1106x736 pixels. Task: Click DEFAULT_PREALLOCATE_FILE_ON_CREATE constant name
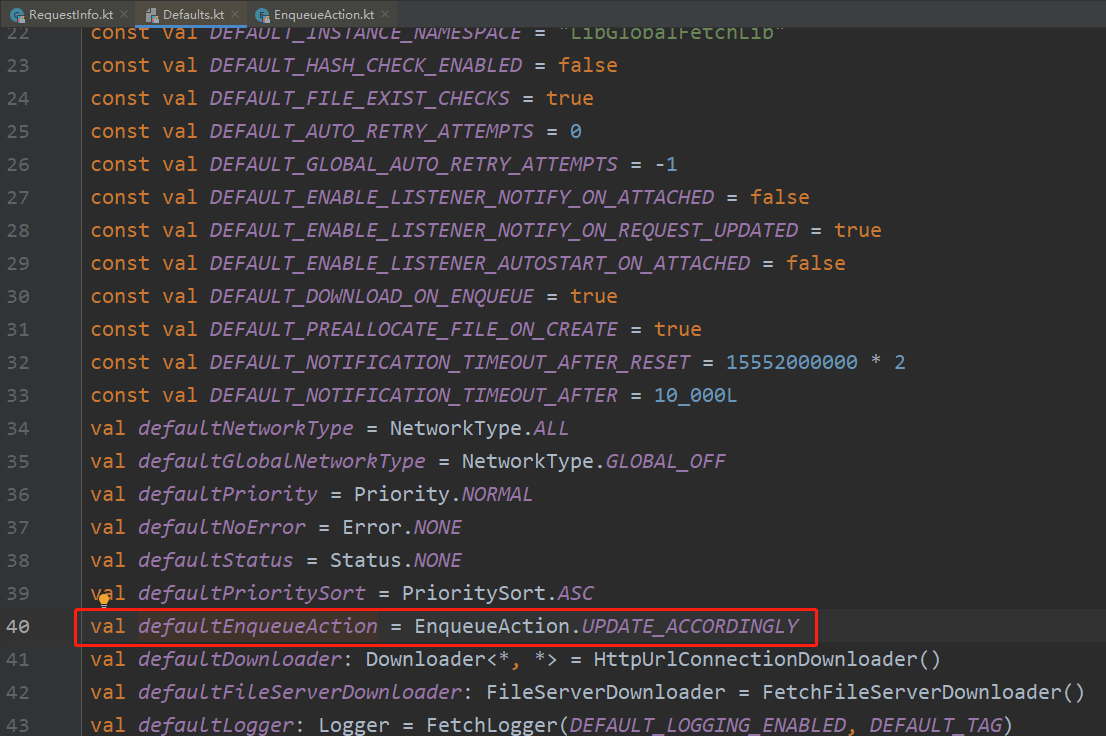pyautogui.click(x=413, y=330)
